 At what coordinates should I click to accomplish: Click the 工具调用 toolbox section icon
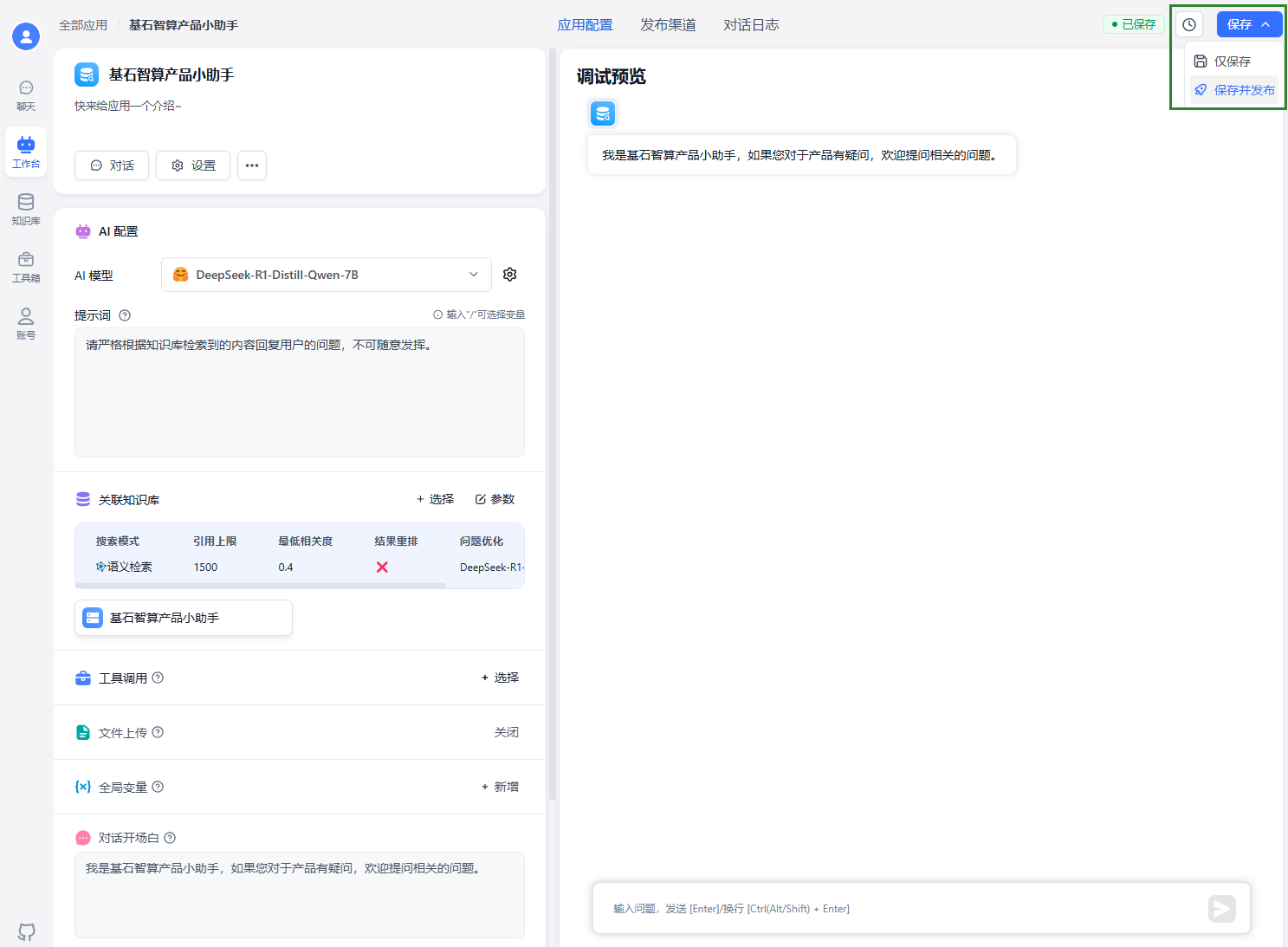[83, 678]
